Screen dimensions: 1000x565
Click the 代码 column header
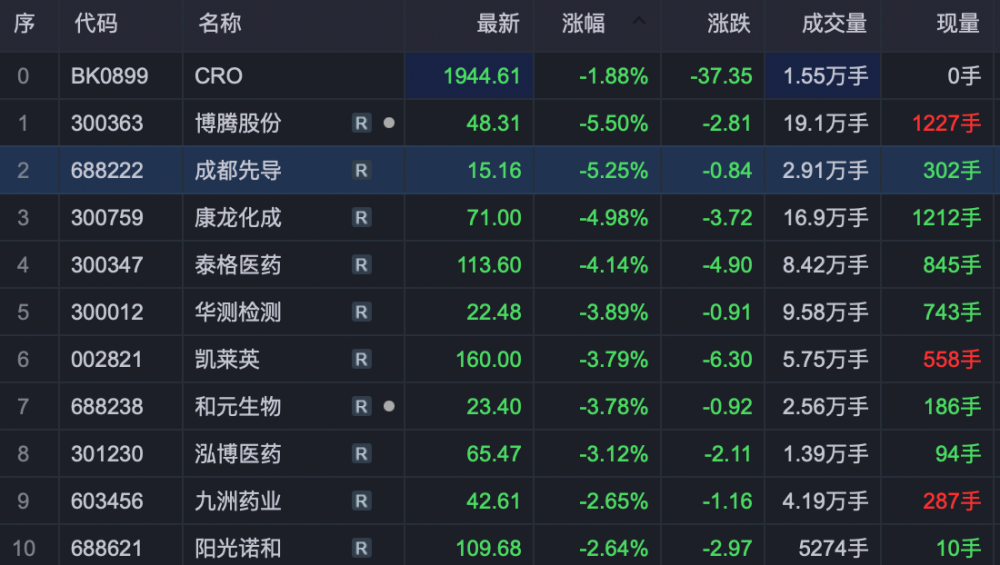pyautogui.click(x=96, y=24)
